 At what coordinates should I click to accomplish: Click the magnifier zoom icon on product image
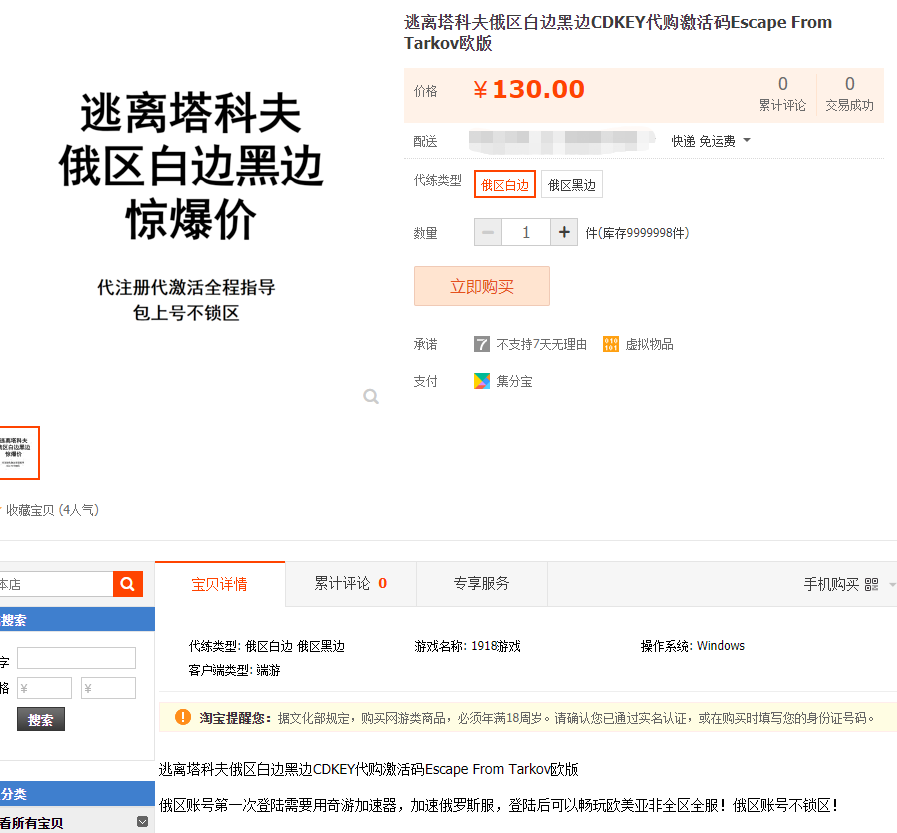pyautogui.click(x=371, y=396)
